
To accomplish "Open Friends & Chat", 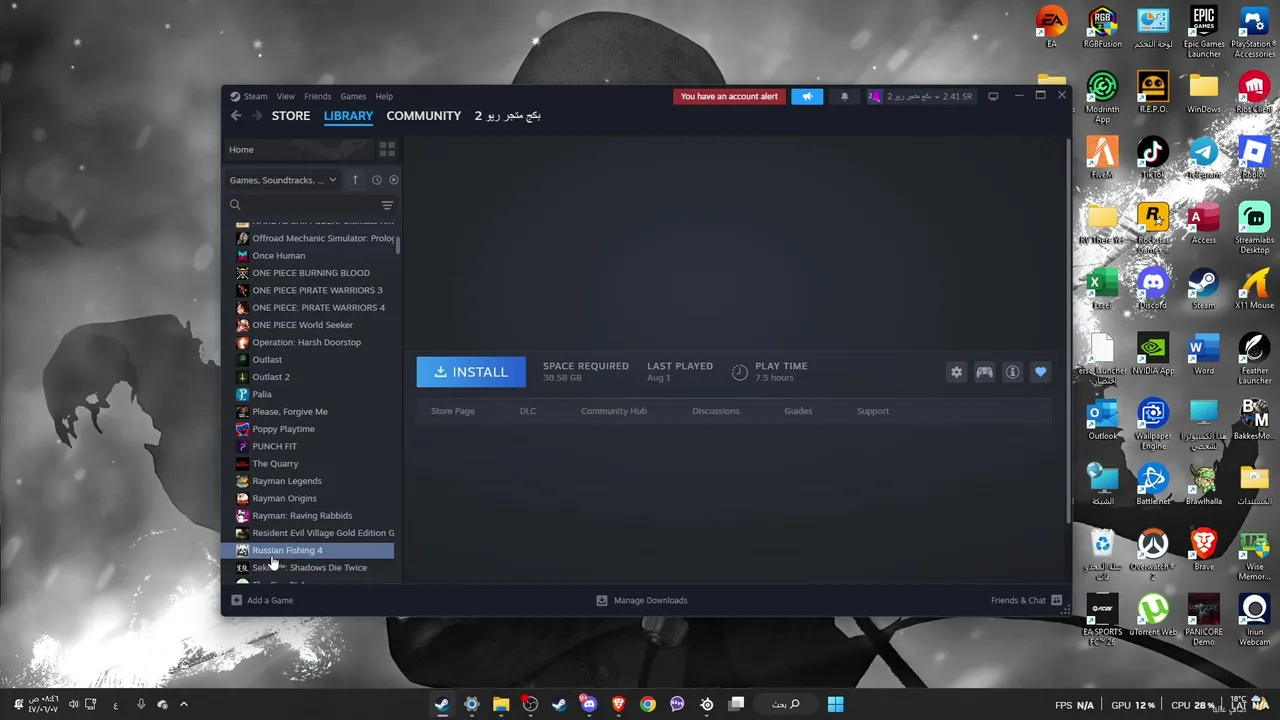I will point(1026,601).
